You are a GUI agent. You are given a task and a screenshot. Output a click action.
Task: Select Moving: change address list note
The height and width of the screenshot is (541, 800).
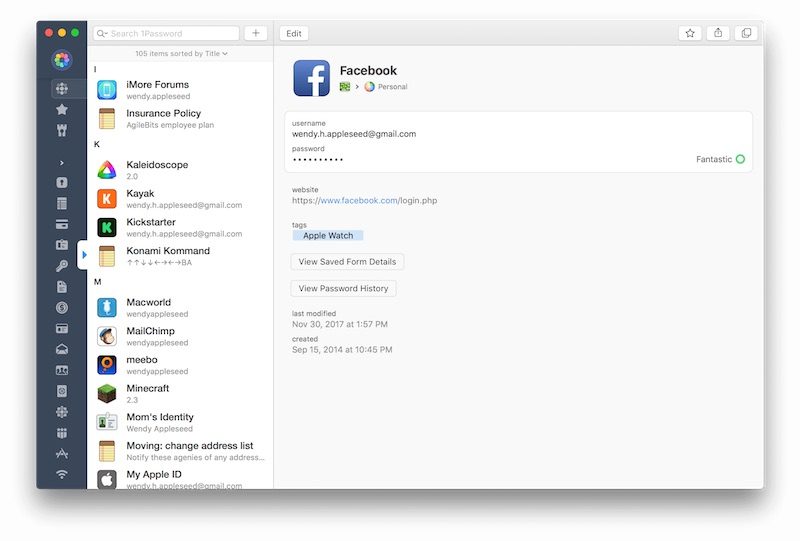point(181,451)
